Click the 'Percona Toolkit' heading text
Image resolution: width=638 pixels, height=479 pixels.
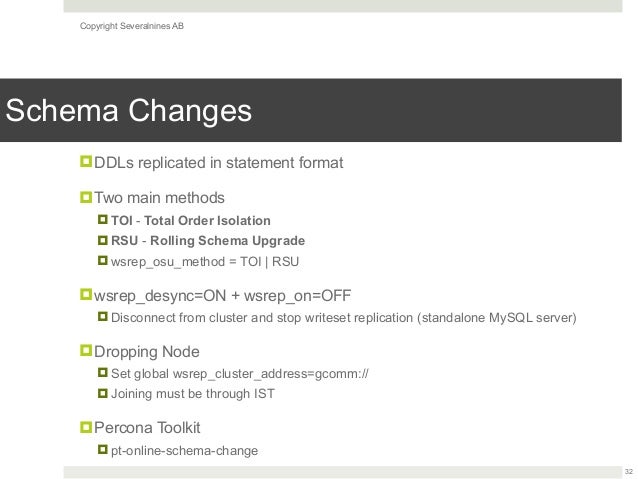(146, 428)
